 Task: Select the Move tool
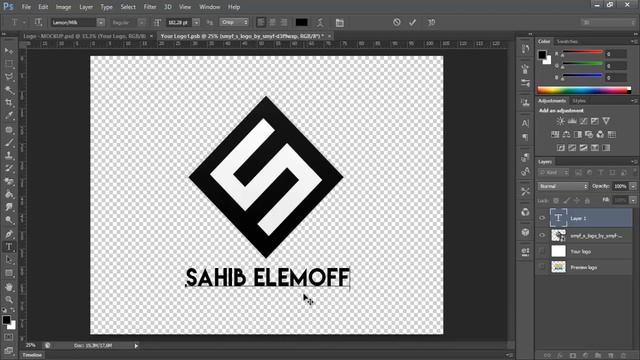click(x=9, y=51)
